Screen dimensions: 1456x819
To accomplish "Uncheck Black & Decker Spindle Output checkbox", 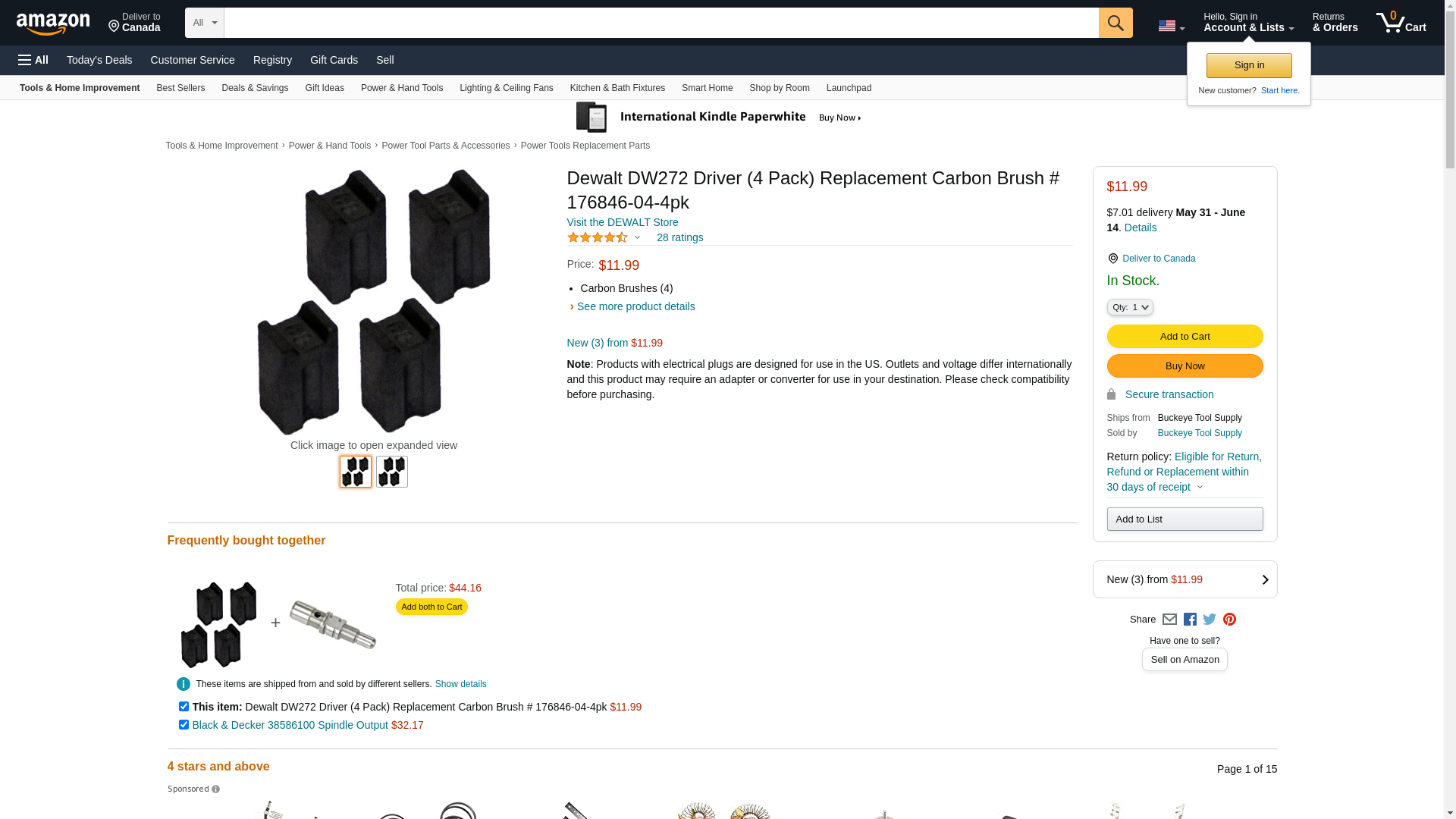I will (x=184, y=725).
